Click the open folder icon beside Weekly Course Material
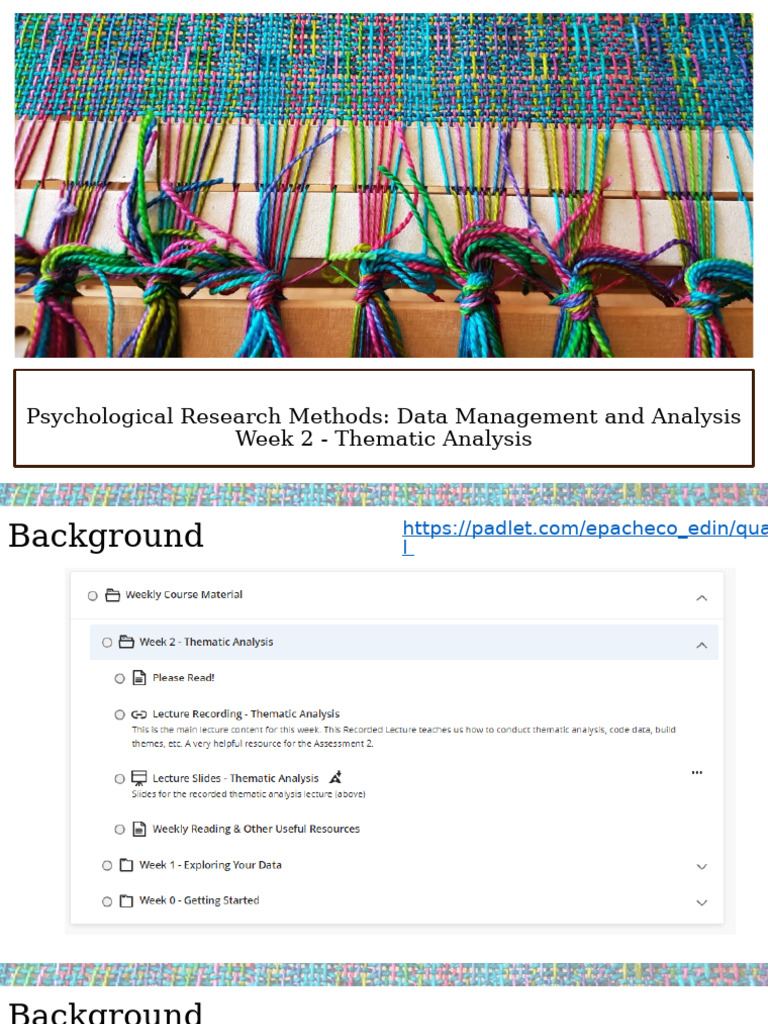Viewport: 768px width, 1024px height. 112,595
